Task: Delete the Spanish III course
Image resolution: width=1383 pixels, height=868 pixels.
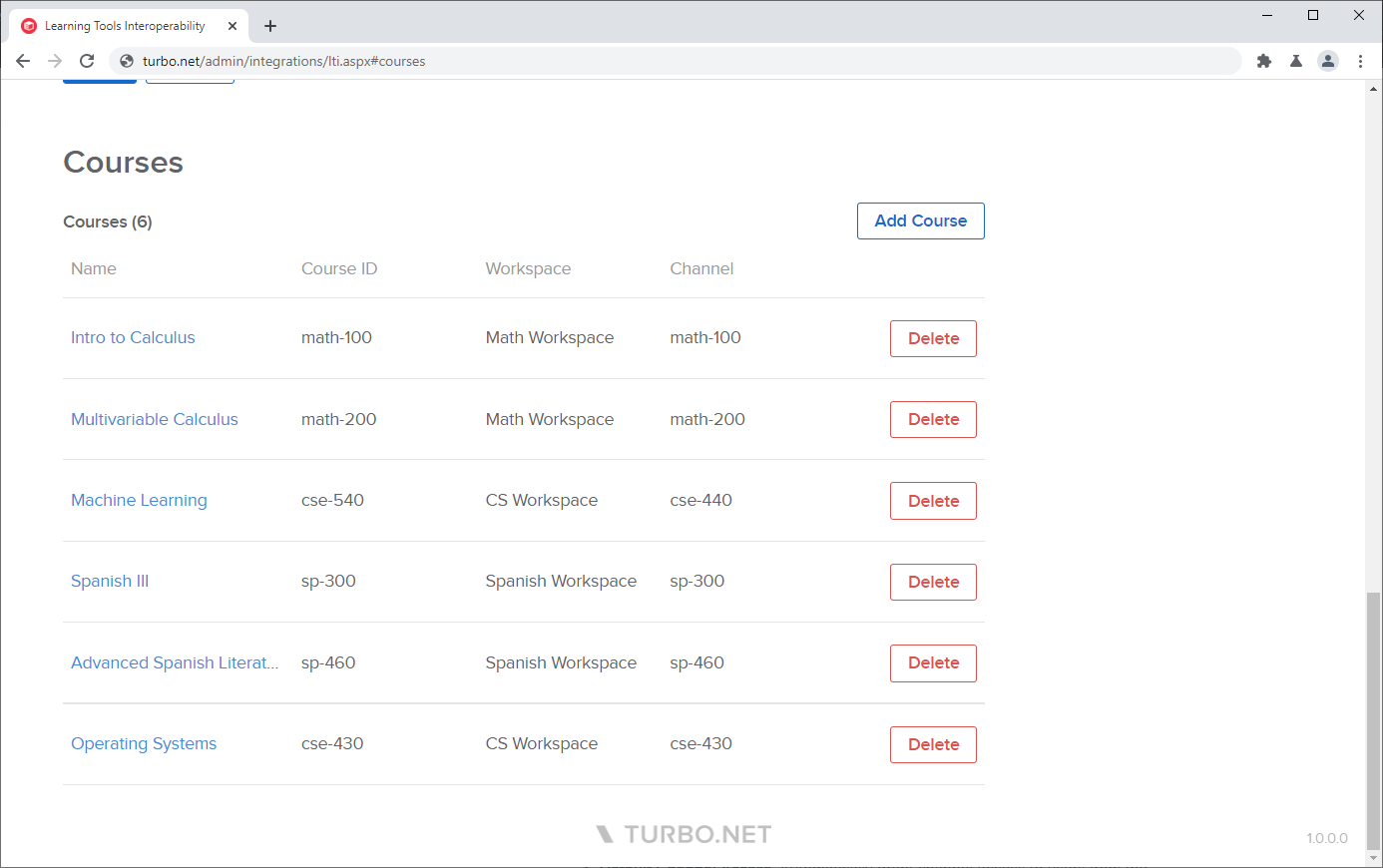Action: 933,582
